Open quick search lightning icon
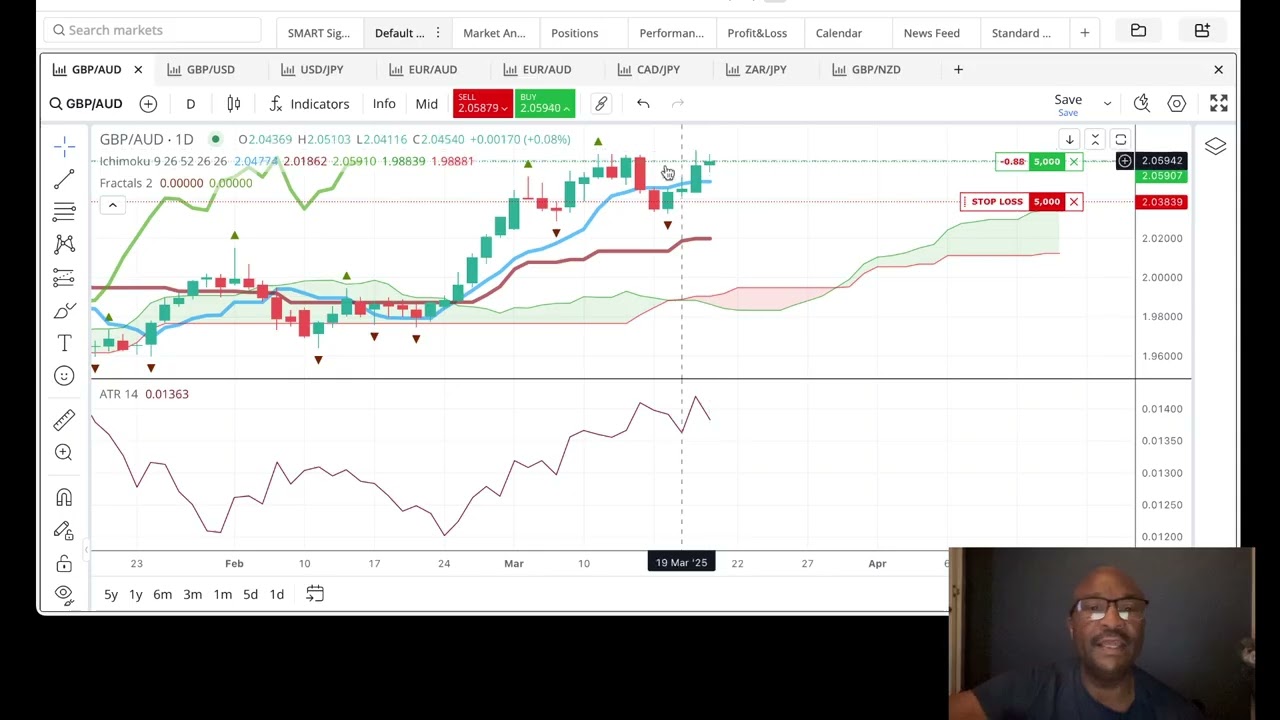 coord(1141,104)
